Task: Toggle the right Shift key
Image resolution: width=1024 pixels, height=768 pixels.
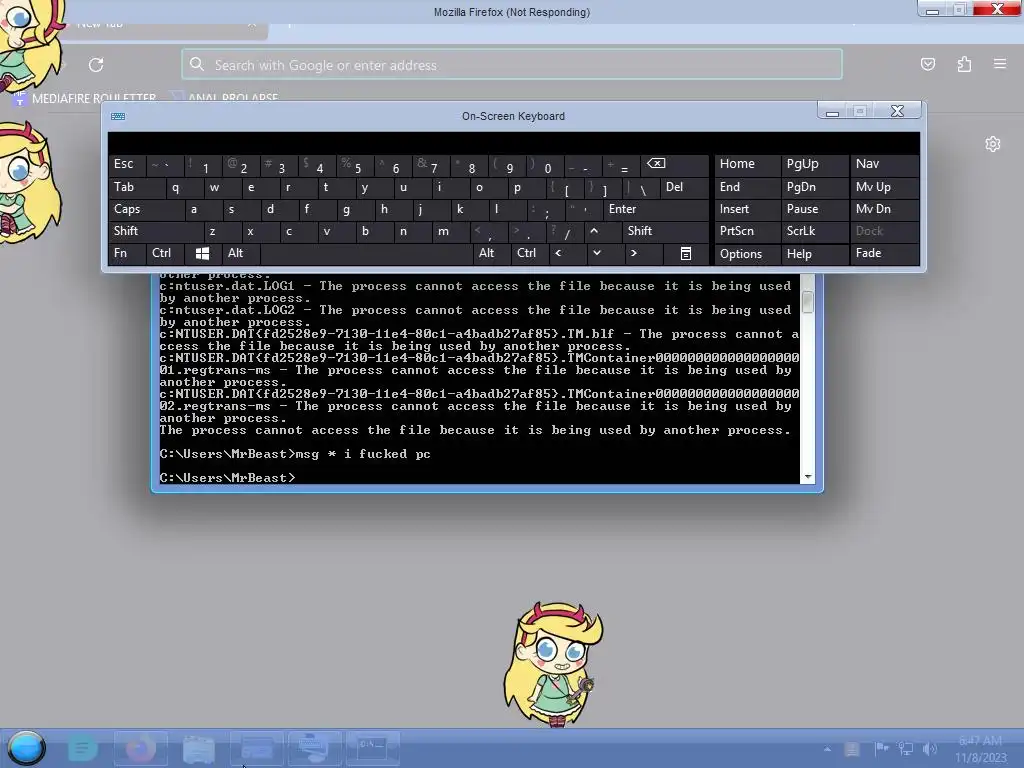Action: [x=665, y=231]
